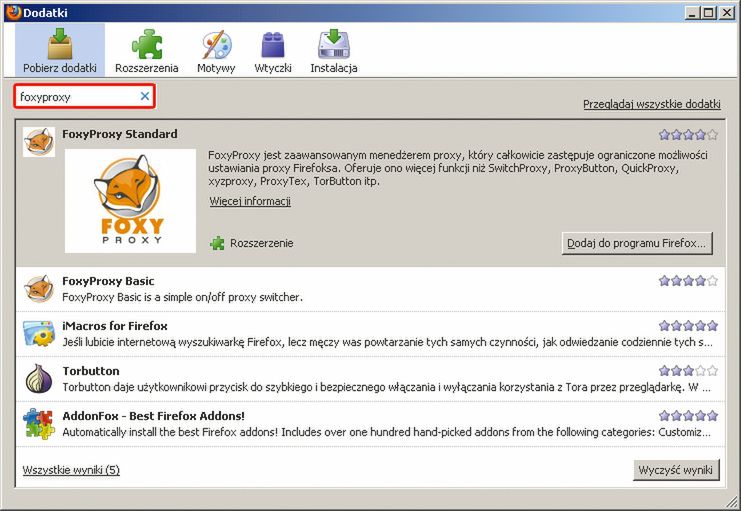Open the Wszystkie wyniki (5) link
741x511 pixels.
(71, 470)
